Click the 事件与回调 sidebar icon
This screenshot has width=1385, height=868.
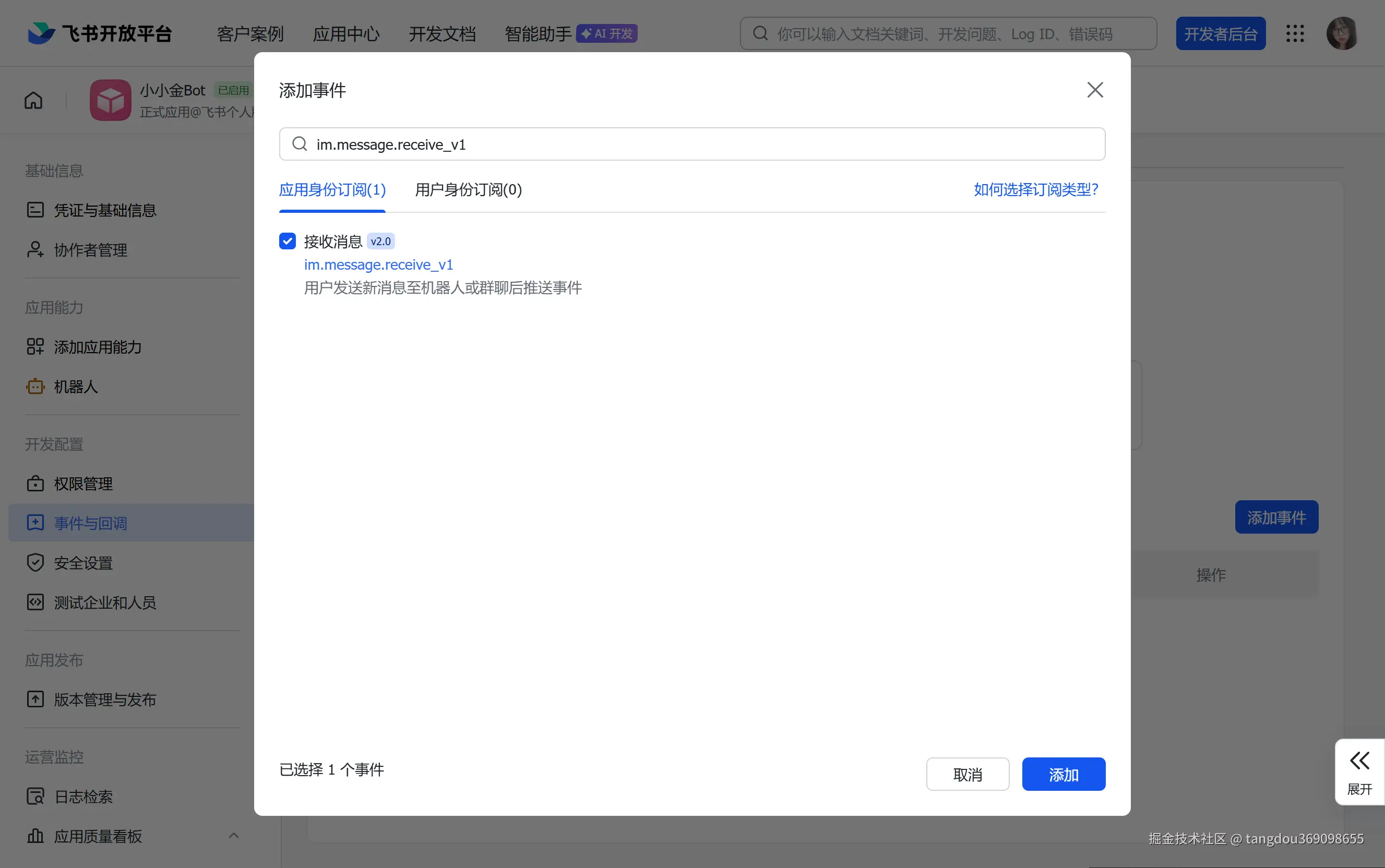(x=35, y=522)
